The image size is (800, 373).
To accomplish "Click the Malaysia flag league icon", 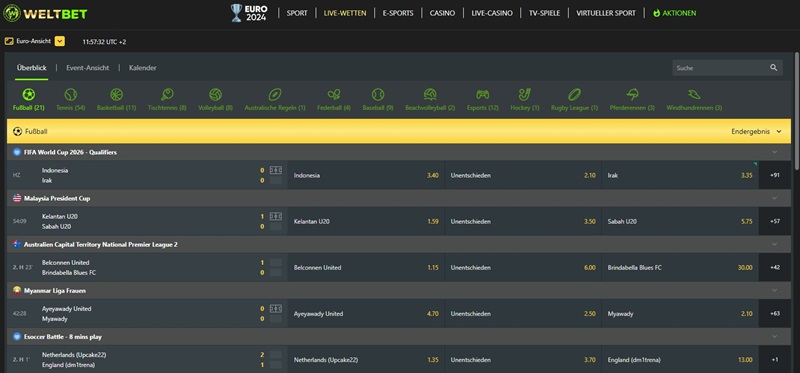I will (x=17, y=198).
